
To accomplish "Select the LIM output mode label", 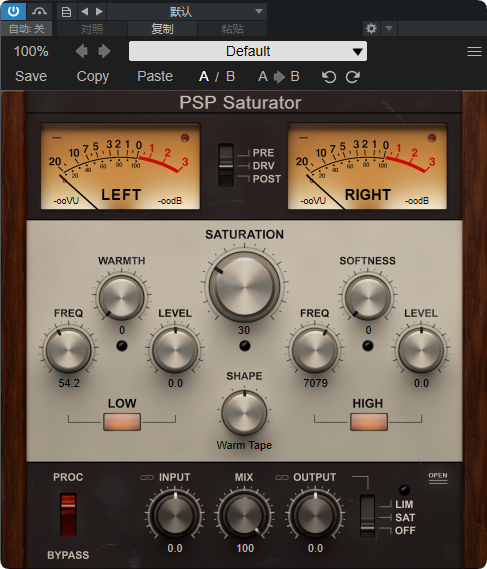I will pos(404,504).
